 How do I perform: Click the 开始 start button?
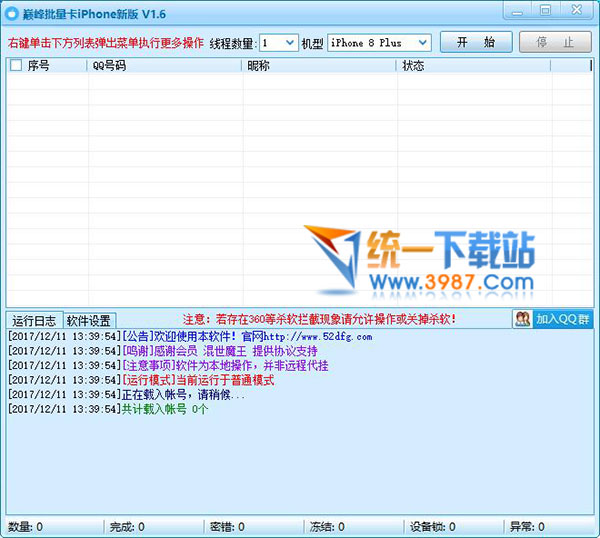point(476,42)
